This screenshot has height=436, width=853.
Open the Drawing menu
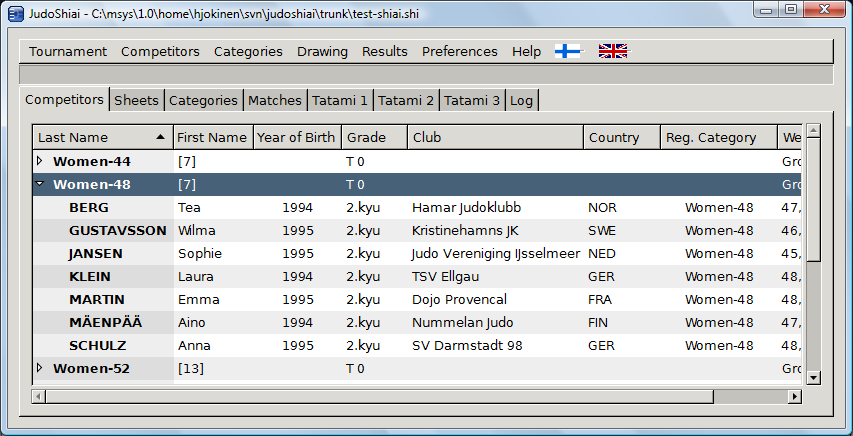322,51
